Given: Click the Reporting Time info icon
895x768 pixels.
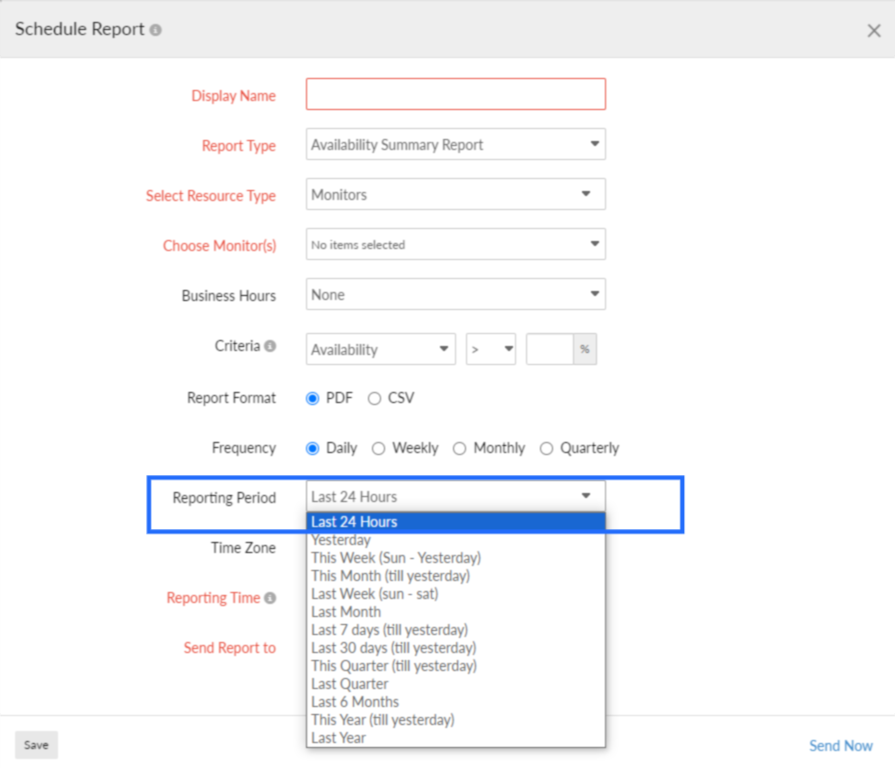Looking at the screenshot, I should coord(270,598).
